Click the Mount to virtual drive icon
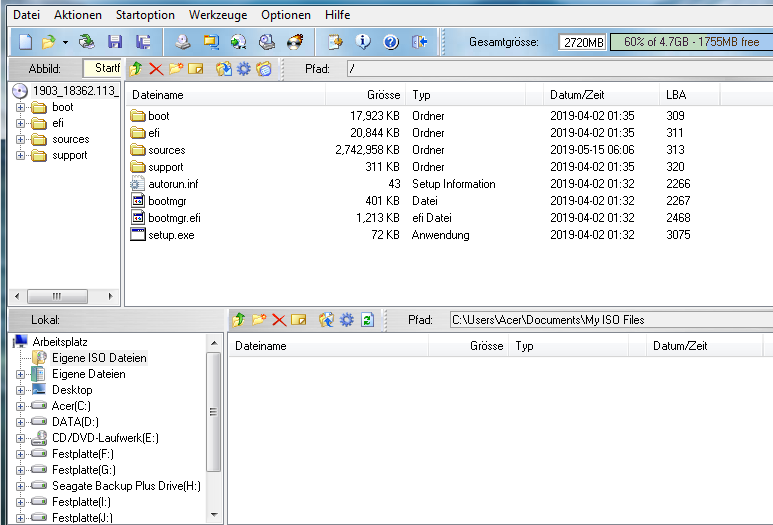The width and height of the screenshot is (773, 525). click(267, 42)
